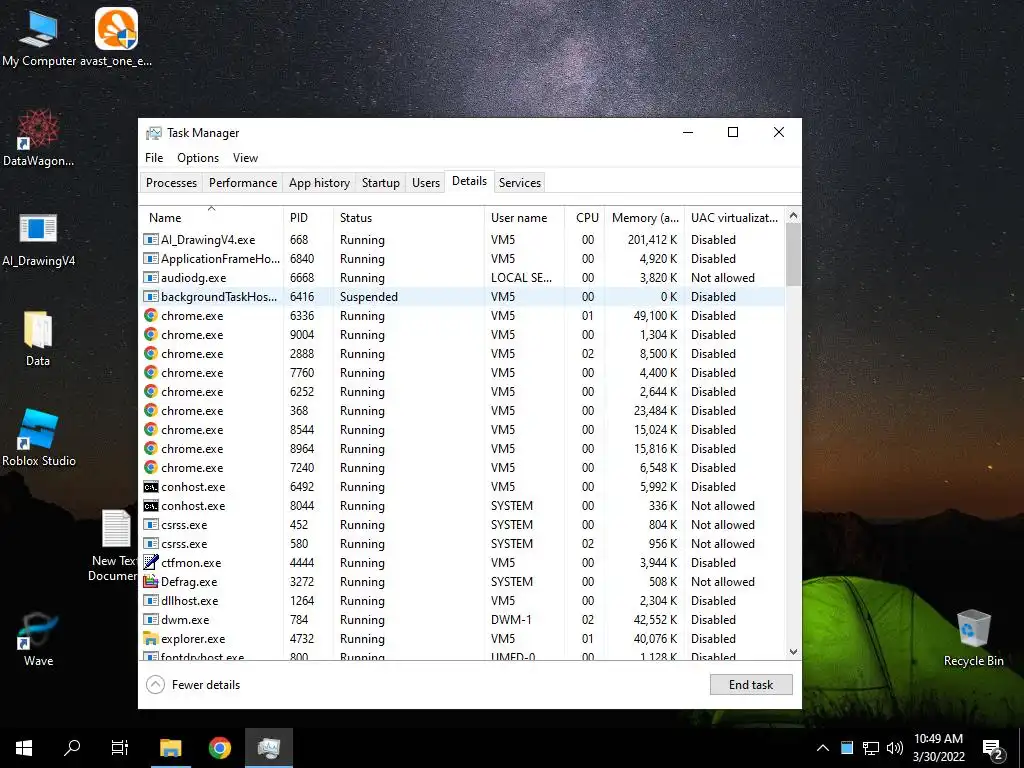Click scrollbar up arrow in process list
1024x768 pixels.
(793, 216)
